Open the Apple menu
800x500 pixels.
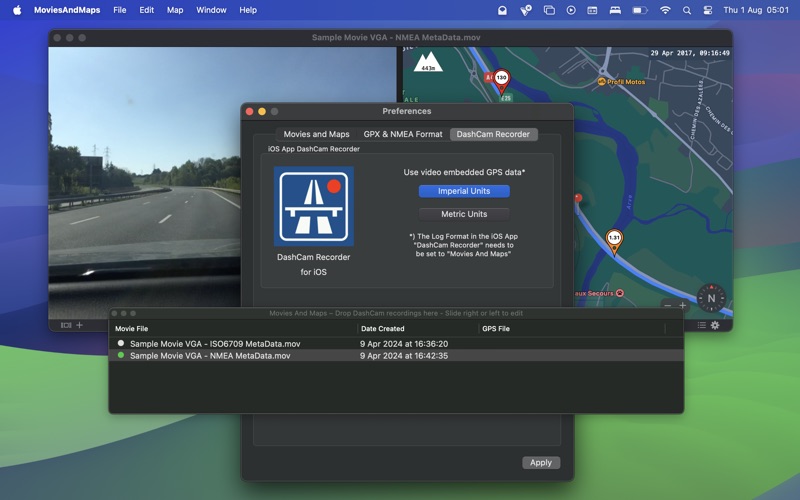click(x=17, y=10)
